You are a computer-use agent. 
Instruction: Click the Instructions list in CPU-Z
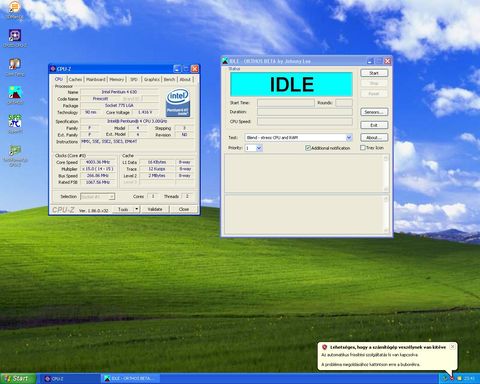[137, 144]
